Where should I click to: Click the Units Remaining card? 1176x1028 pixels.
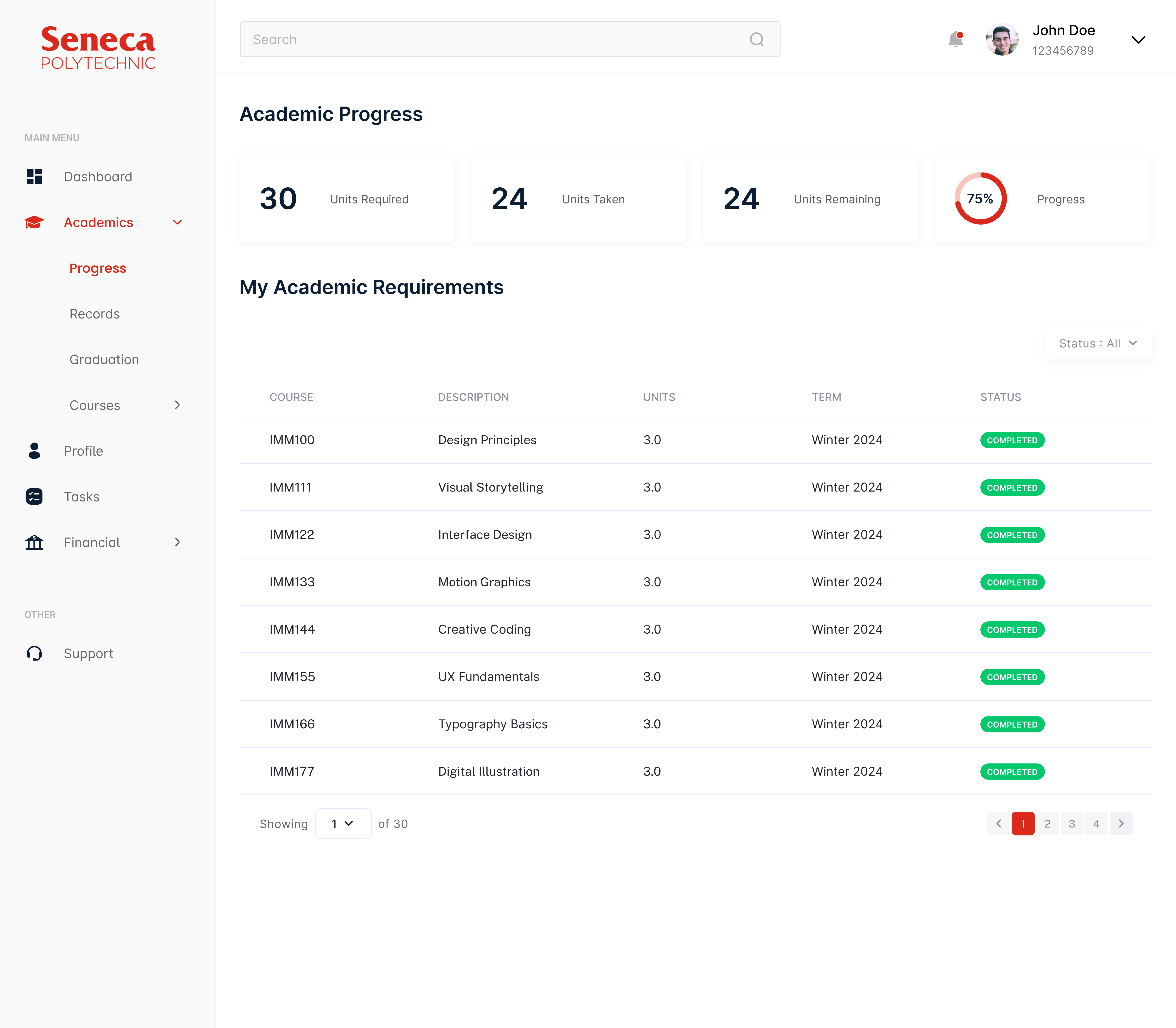point(811,198)
